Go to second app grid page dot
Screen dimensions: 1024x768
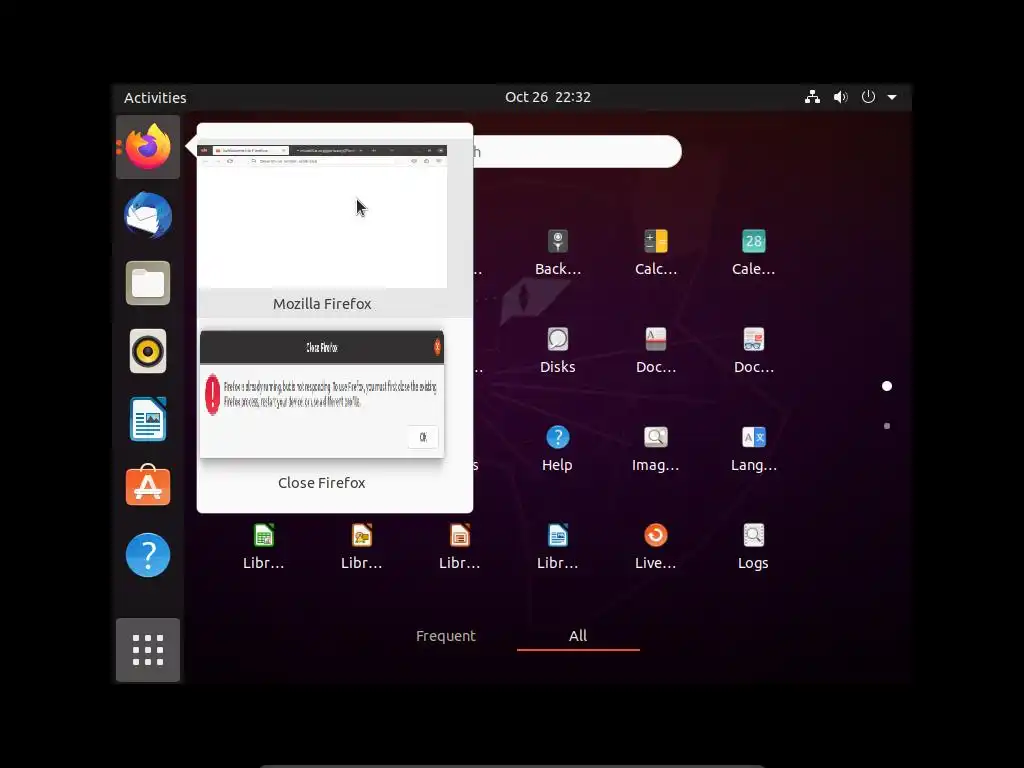pos(887,426)
